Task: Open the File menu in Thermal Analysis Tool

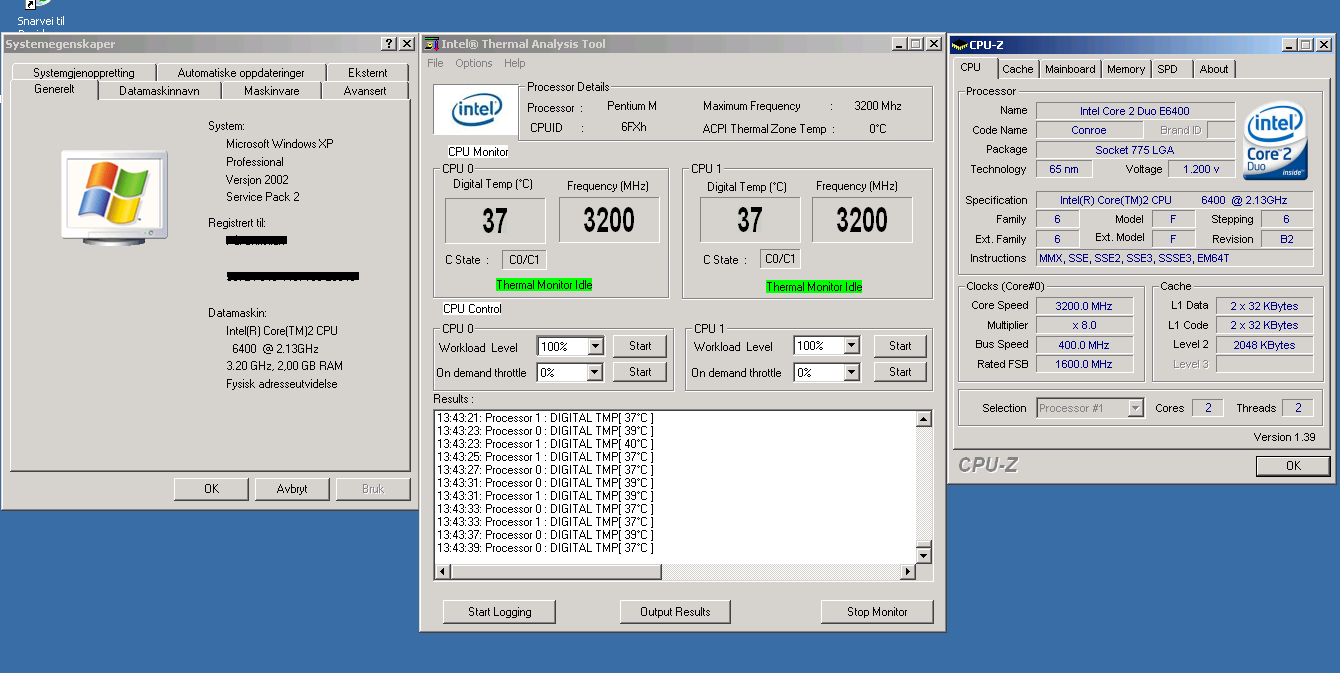Action: click(435, 63)
